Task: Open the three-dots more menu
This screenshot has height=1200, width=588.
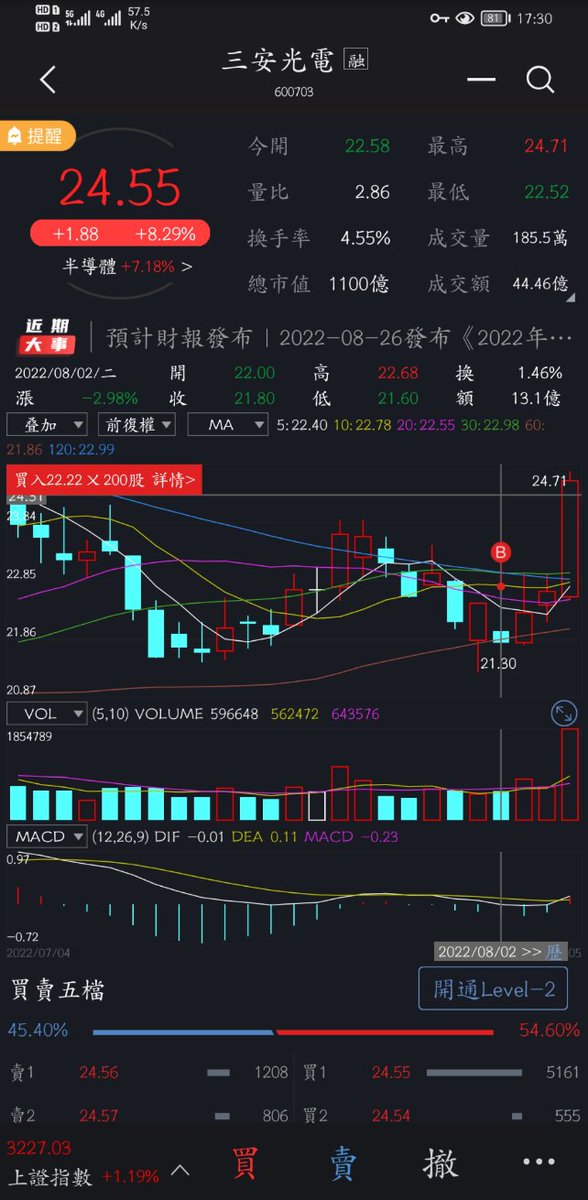Action: [x=538, y=1162]
